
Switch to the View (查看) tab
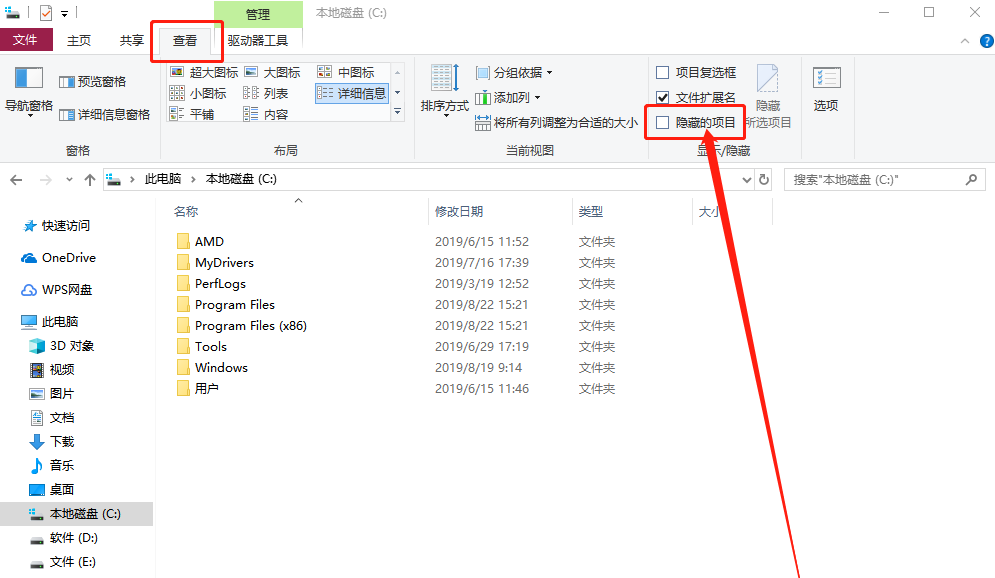coord(185,41)
